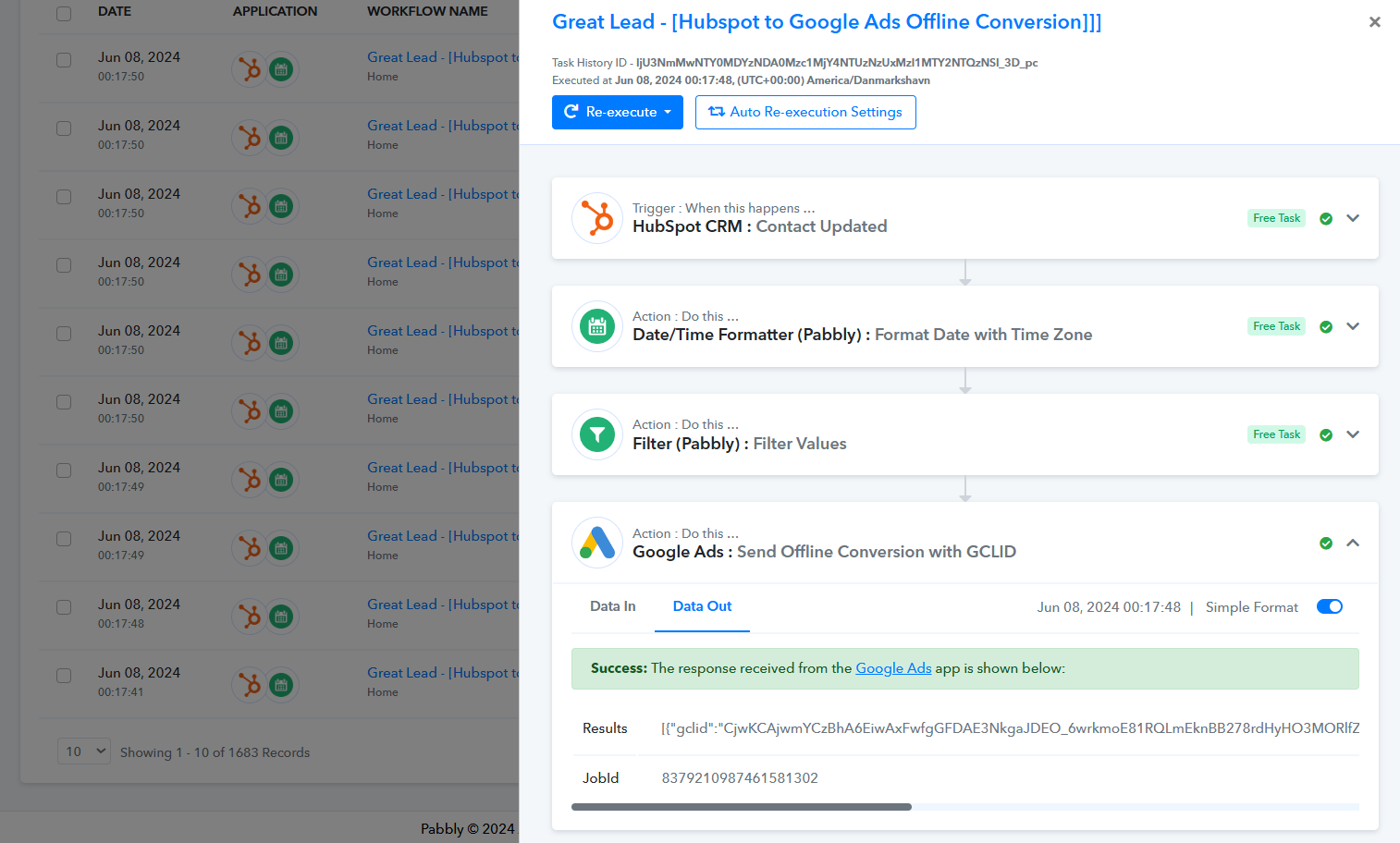Click HubSpot icon in the 00:17:48 row
Image resolution: width=1400 pixels, height=843 pixels.
pyautogui.click(x=249, y=617)
